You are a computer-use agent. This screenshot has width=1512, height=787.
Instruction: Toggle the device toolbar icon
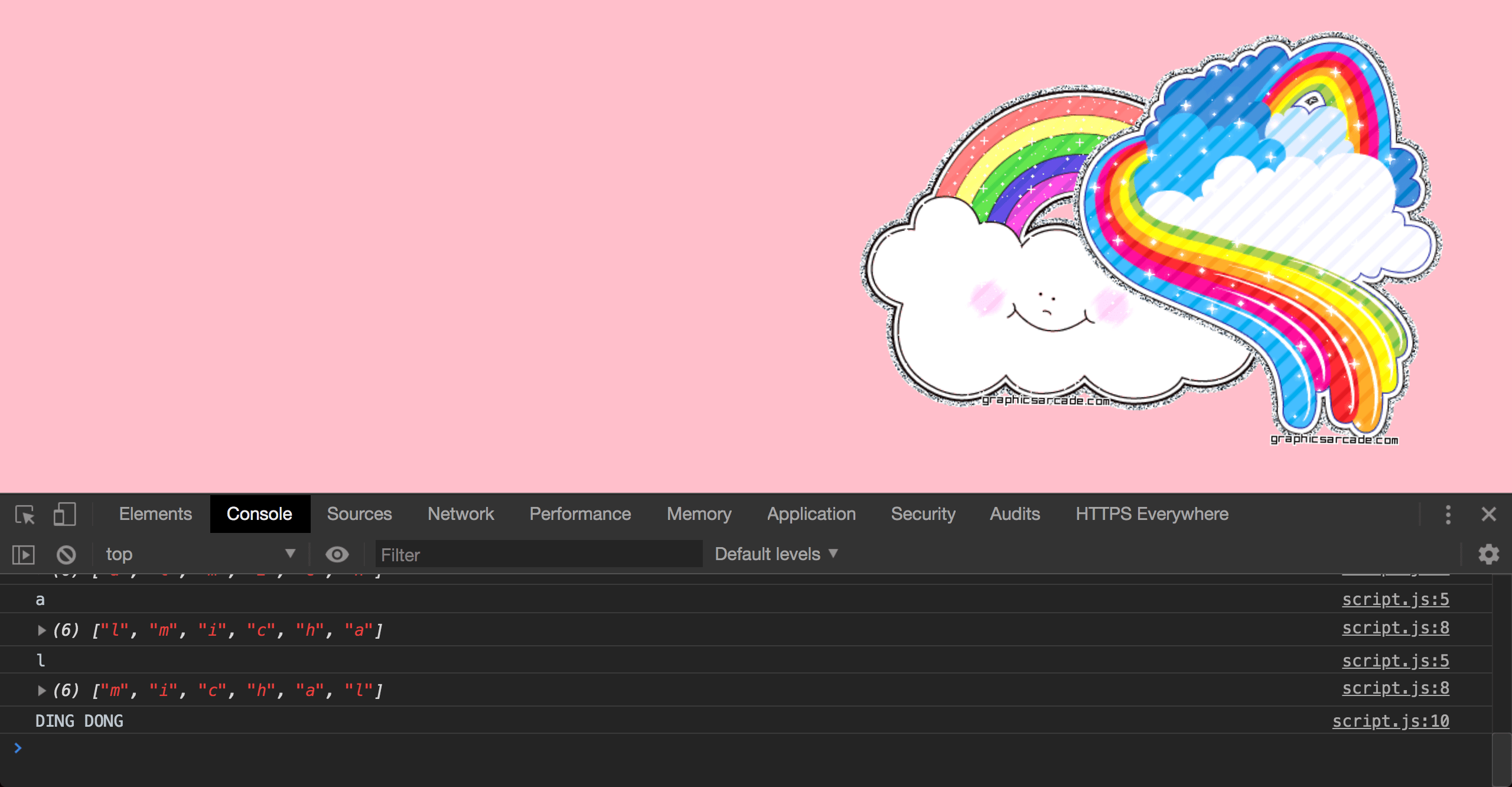[64, 514]
